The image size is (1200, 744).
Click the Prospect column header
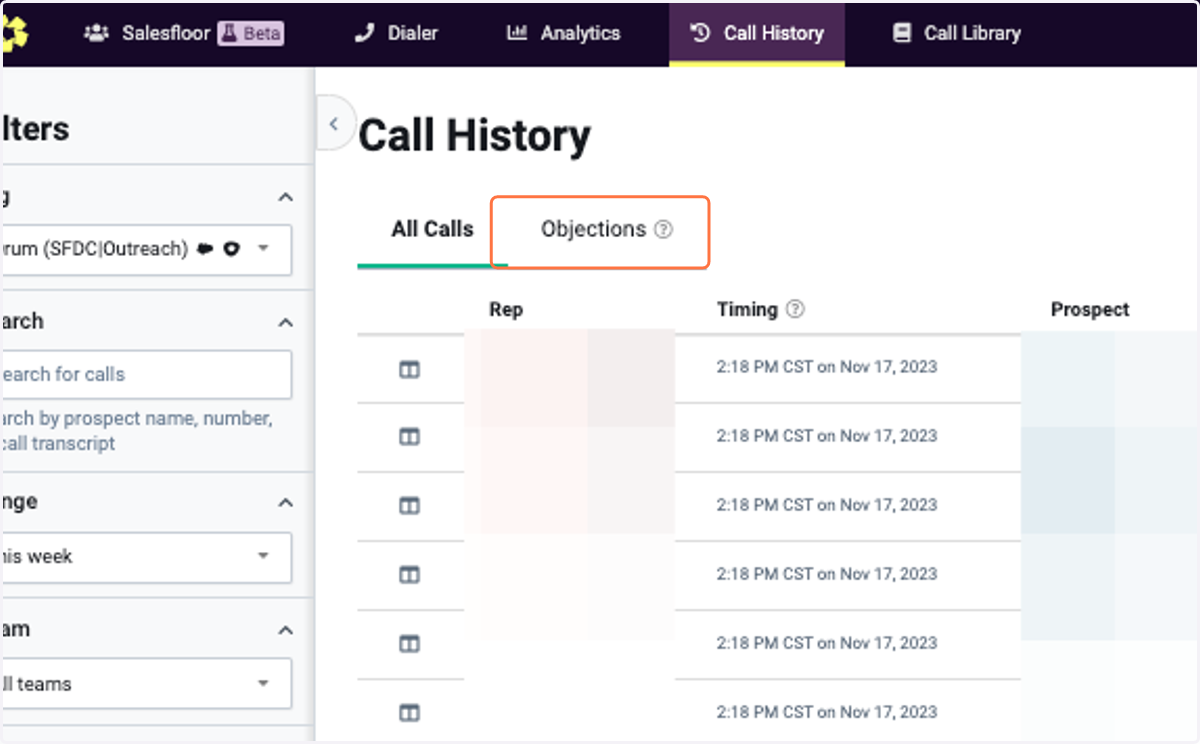click(1090, 310)
